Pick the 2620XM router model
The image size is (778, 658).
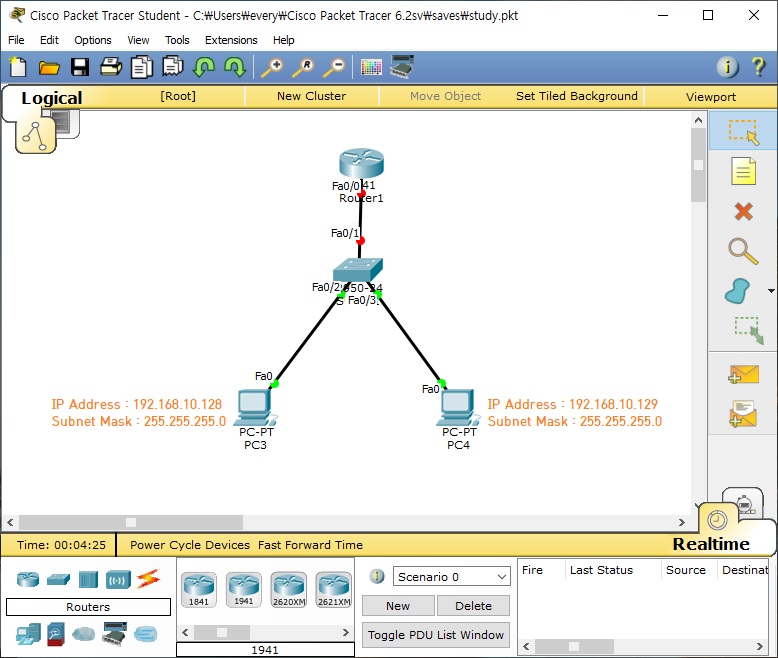click(x=289, y=590)
